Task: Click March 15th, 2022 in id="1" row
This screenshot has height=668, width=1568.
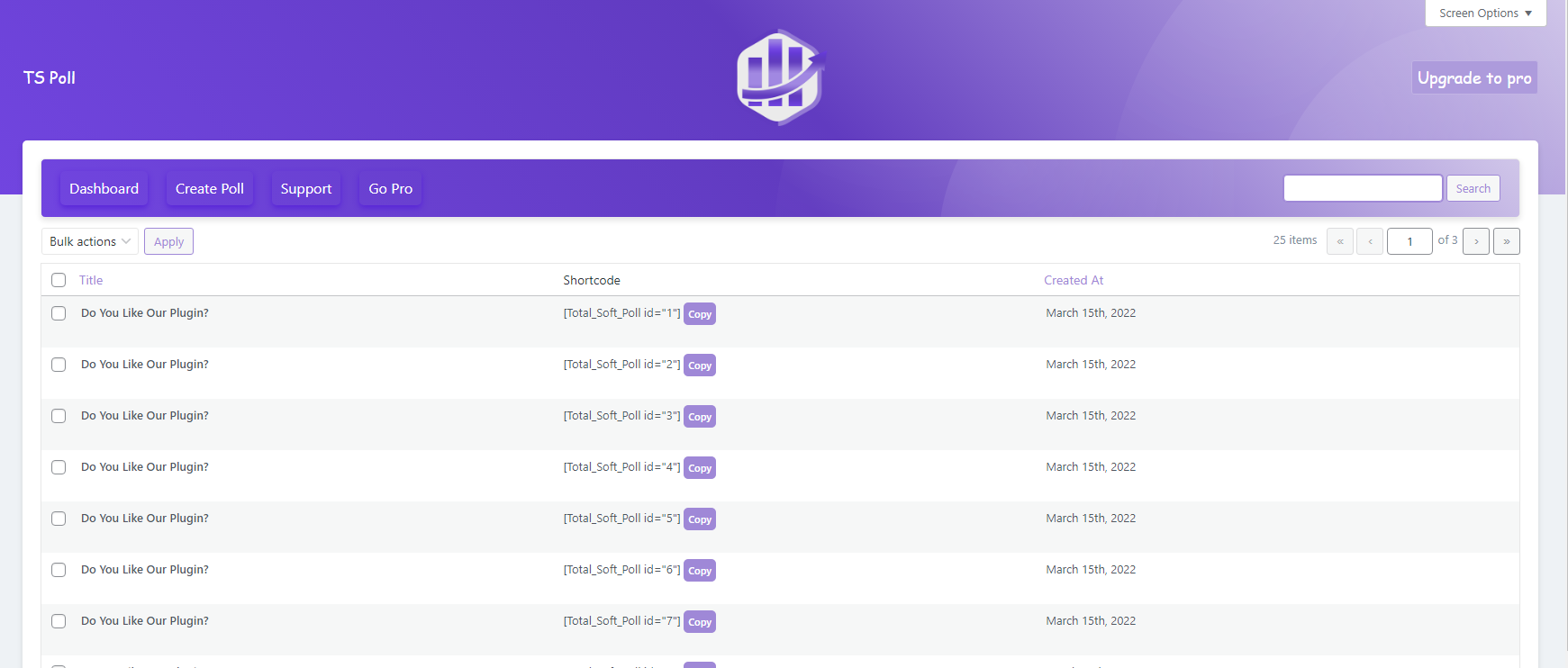Action: click(x=1091, y=313)
